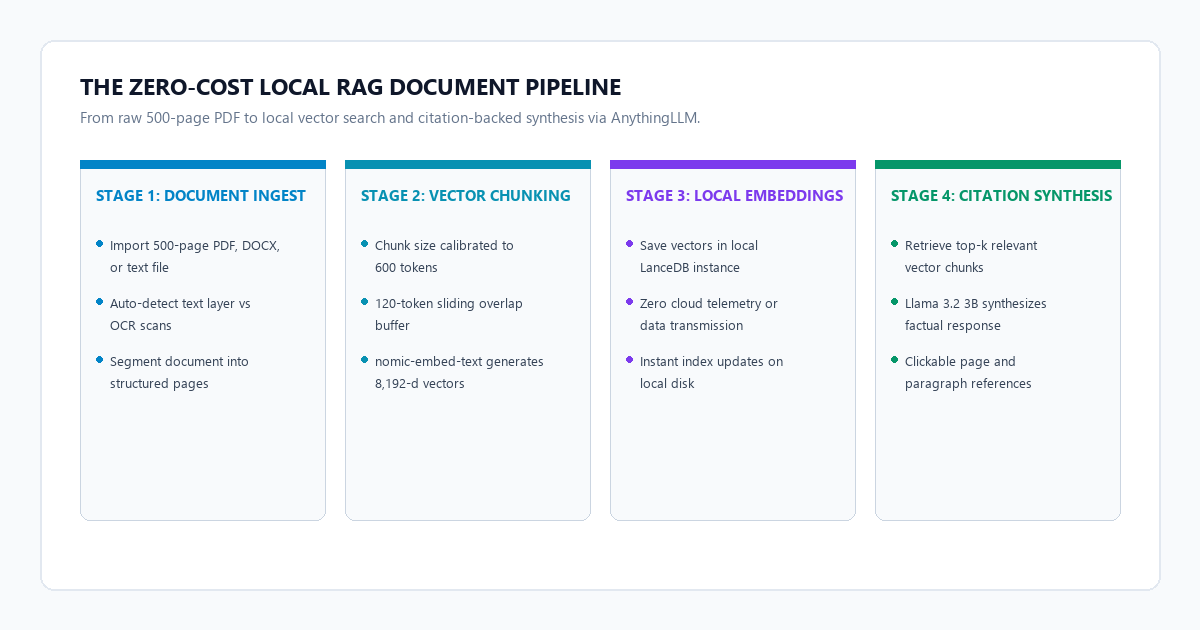The image size is (1200, 630).
Task: Click 'nomic-embed-text generates 8,192-d vectors'
Action: point(459,372)
